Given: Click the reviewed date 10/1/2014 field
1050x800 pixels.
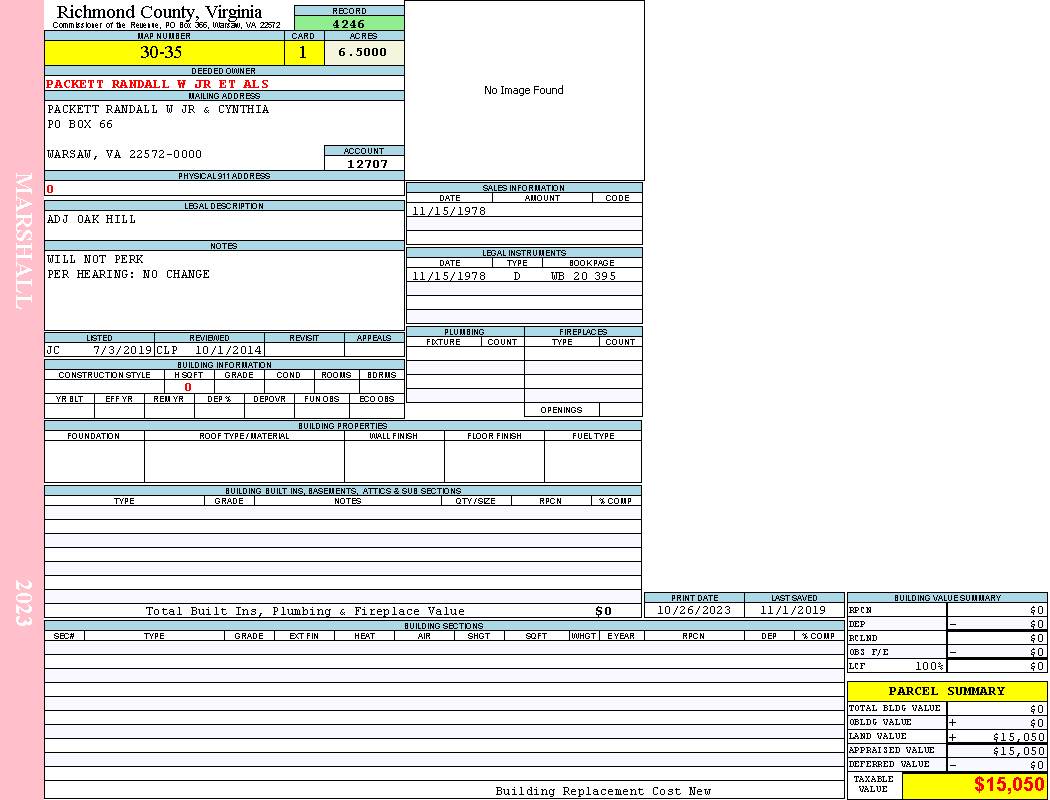Looking at the screenshot, I should 228,351.
